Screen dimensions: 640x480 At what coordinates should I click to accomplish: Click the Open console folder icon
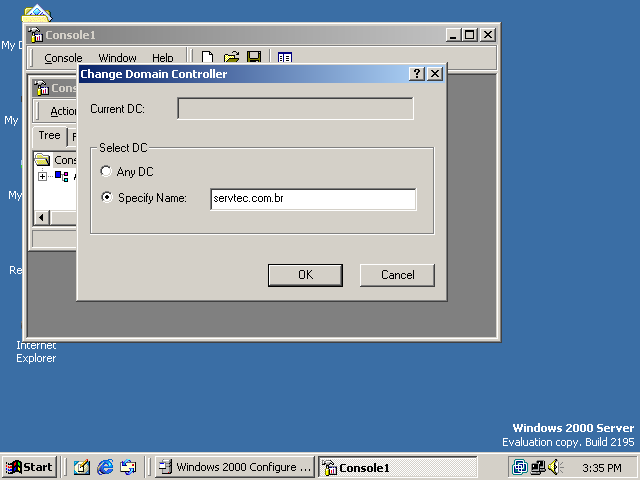[231, 57]
